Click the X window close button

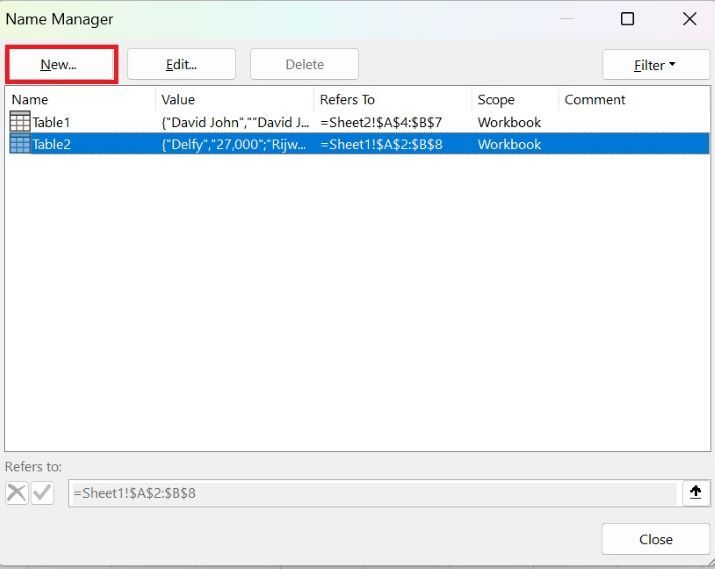pos(689,19)
